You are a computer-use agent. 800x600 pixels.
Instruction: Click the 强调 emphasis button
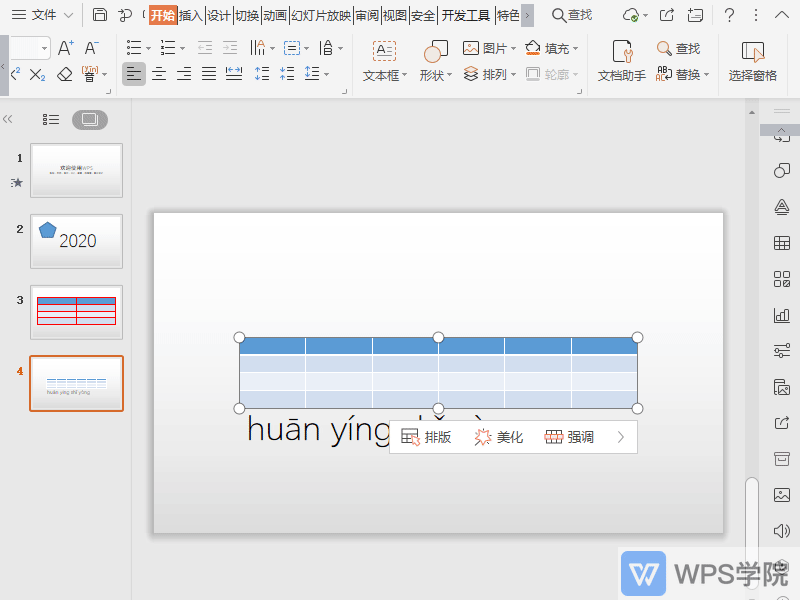(x=569, y=437)
